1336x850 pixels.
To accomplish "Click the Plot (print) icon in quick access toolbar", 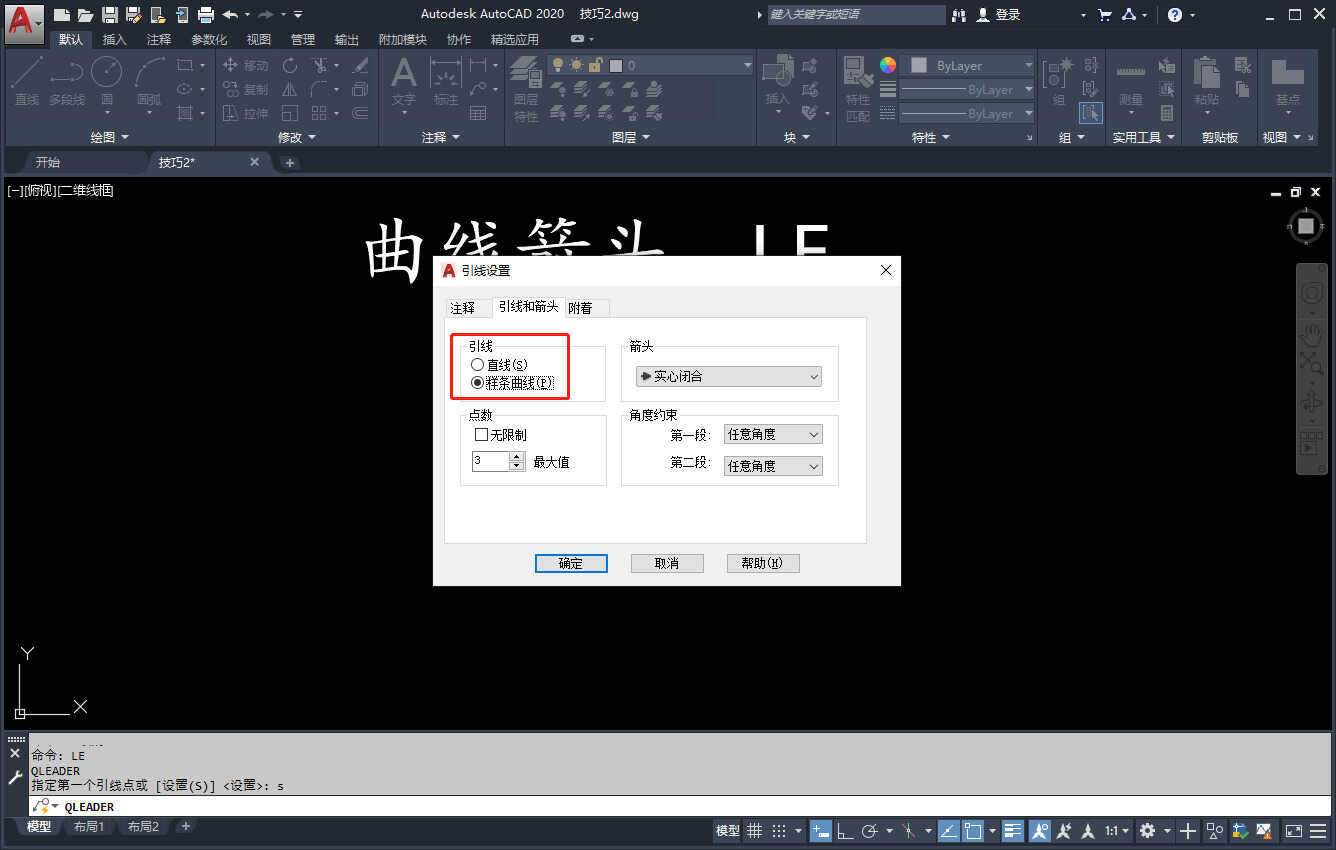I will 205,14.
